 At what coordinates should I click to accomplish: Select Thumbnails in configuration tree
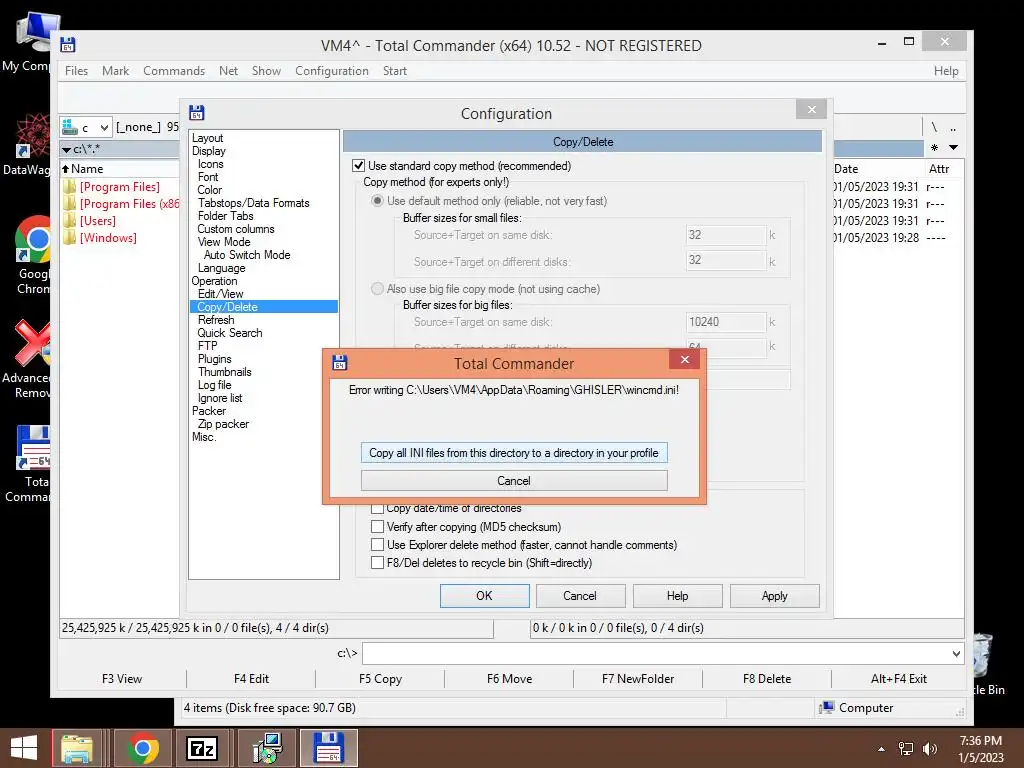[x=225, y=372]
